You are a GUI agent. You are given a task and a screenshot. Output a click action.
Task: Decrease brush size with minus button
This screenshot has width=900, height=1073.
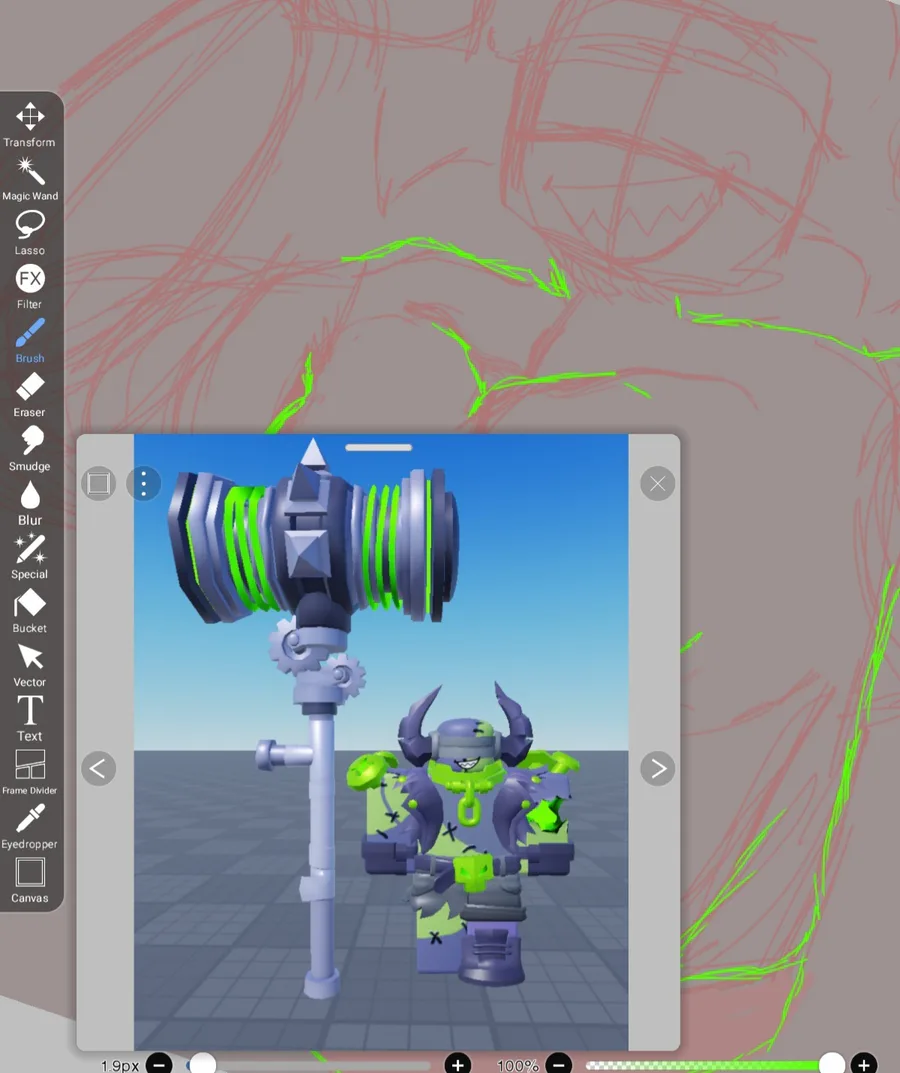[x=159, y=1064]
